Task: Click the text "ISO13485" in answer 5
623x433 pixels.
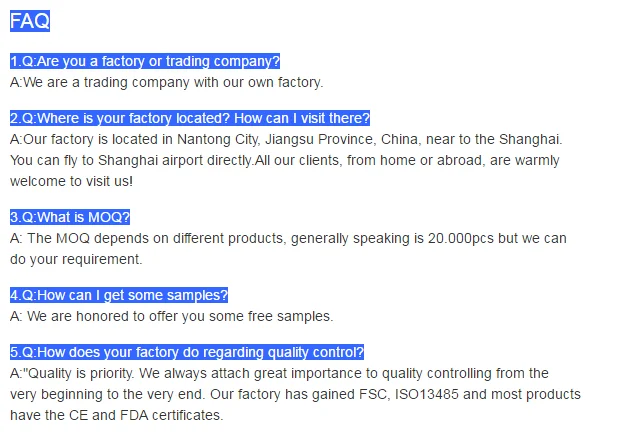Action: tap(425, 394)
